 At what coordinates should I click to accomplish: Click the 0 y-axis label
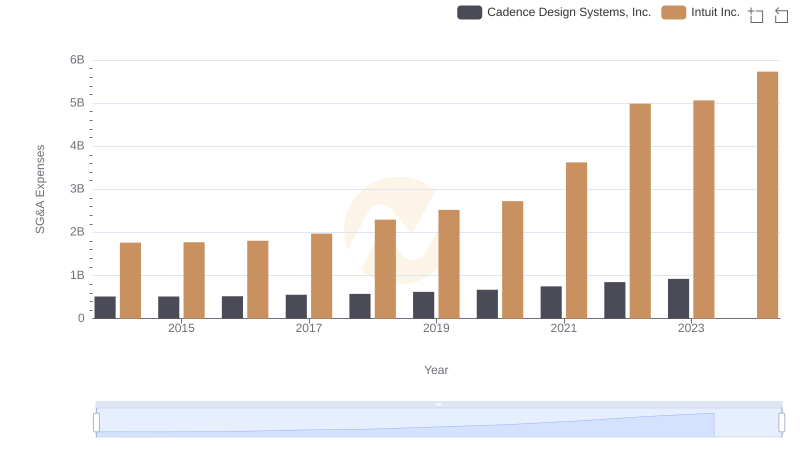pyautogui.click(x=81, y=318)
